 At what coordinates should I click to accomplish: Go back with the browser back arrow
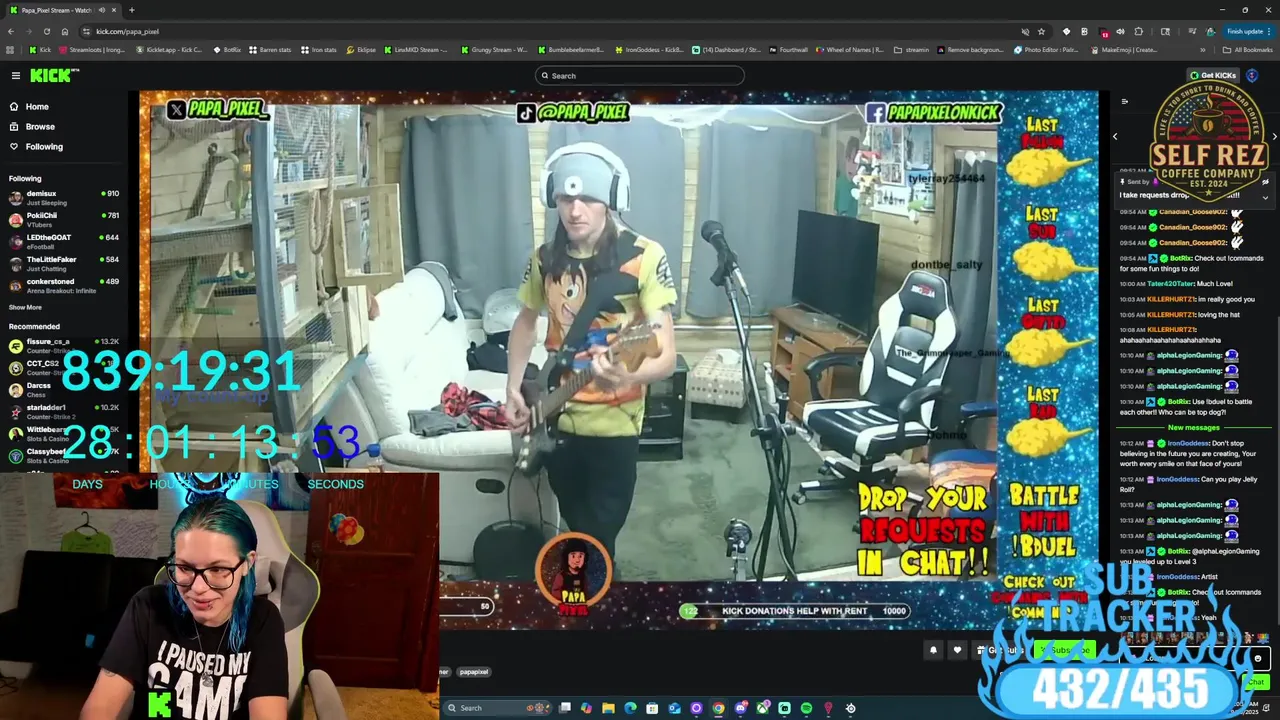click(10, 31)
